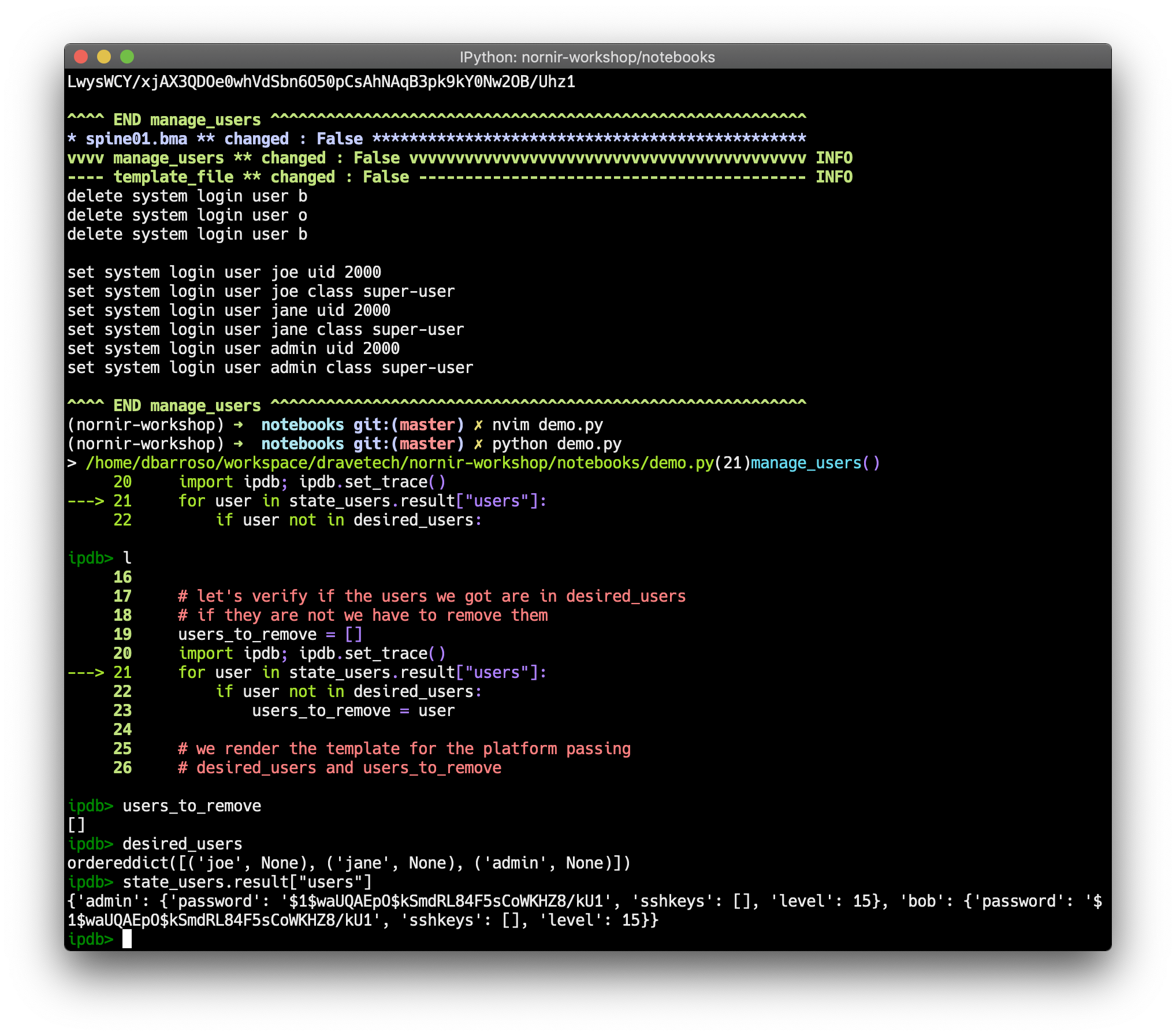Click the 'ipdb> desired_users' command

[155, 844]
